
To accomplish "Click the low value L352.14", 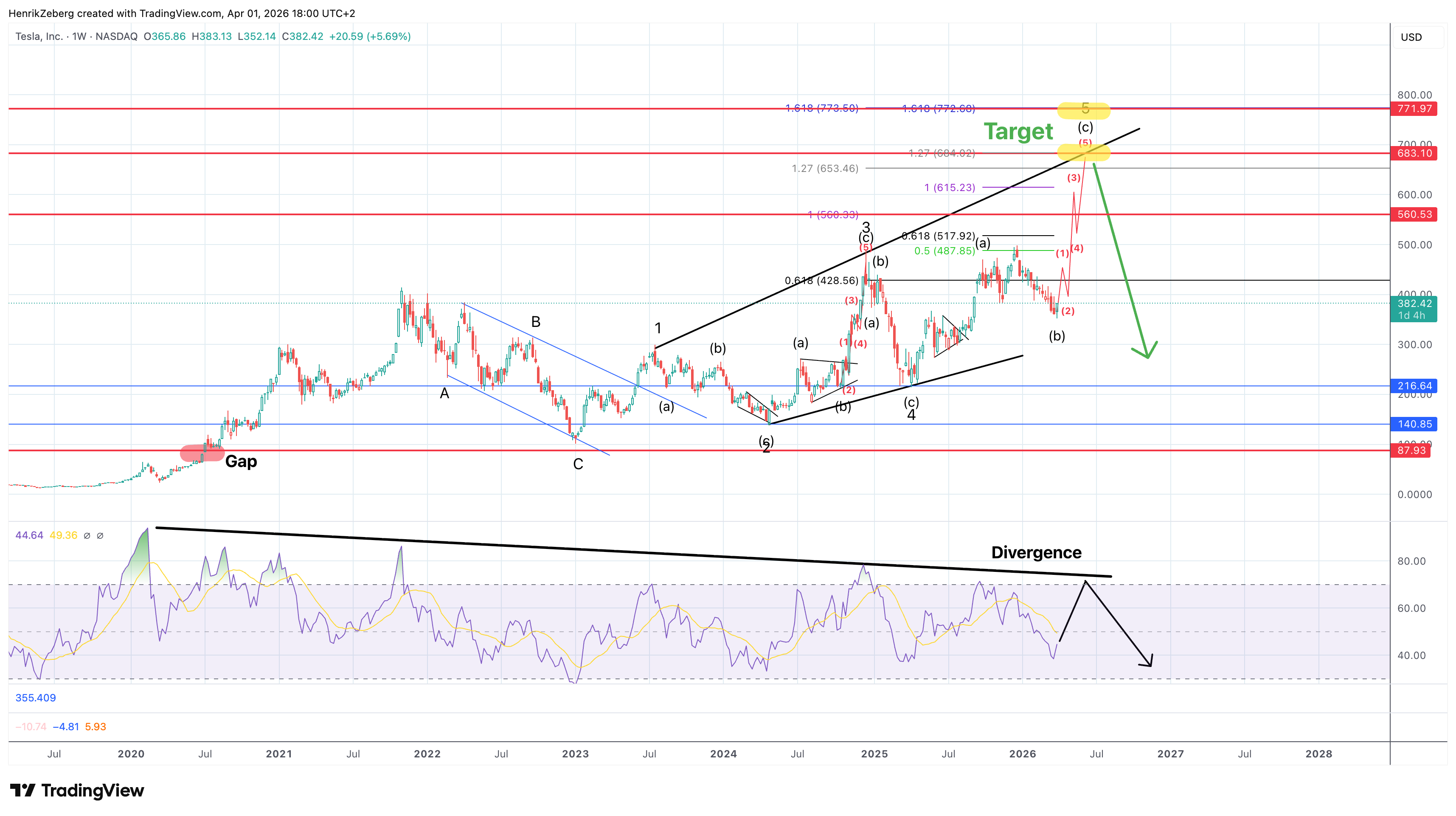I will [257, 36].
